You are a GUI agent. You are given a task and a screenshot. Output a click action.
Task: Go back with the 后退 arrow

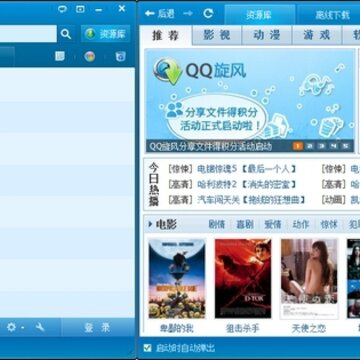tap(160, 14)
